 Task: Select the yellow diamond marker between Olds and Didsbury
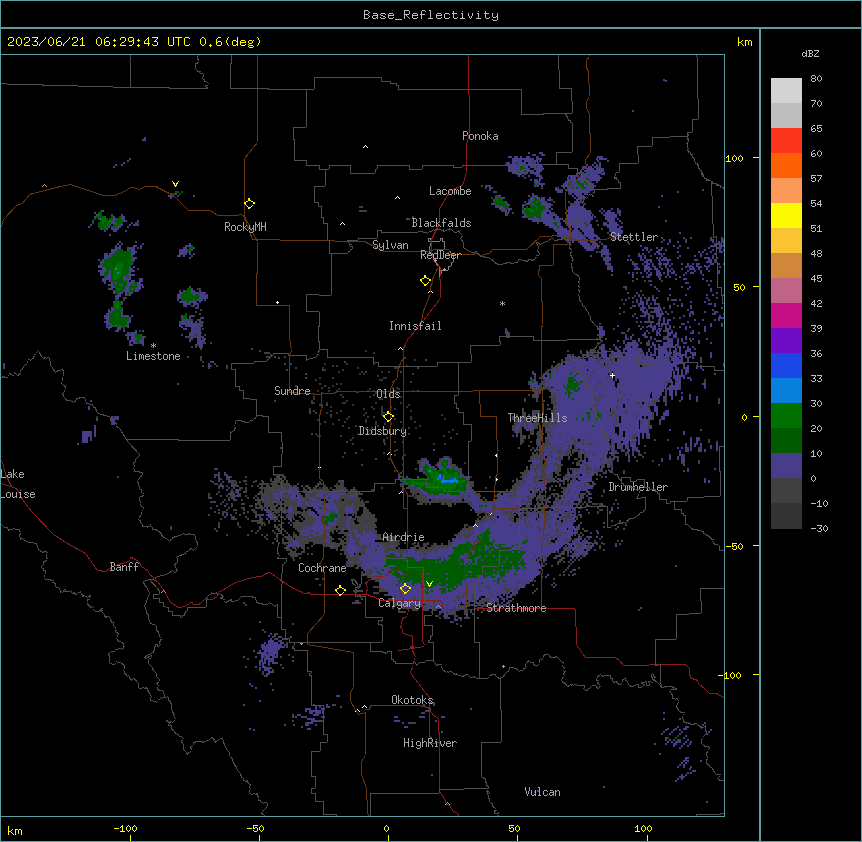388,417
